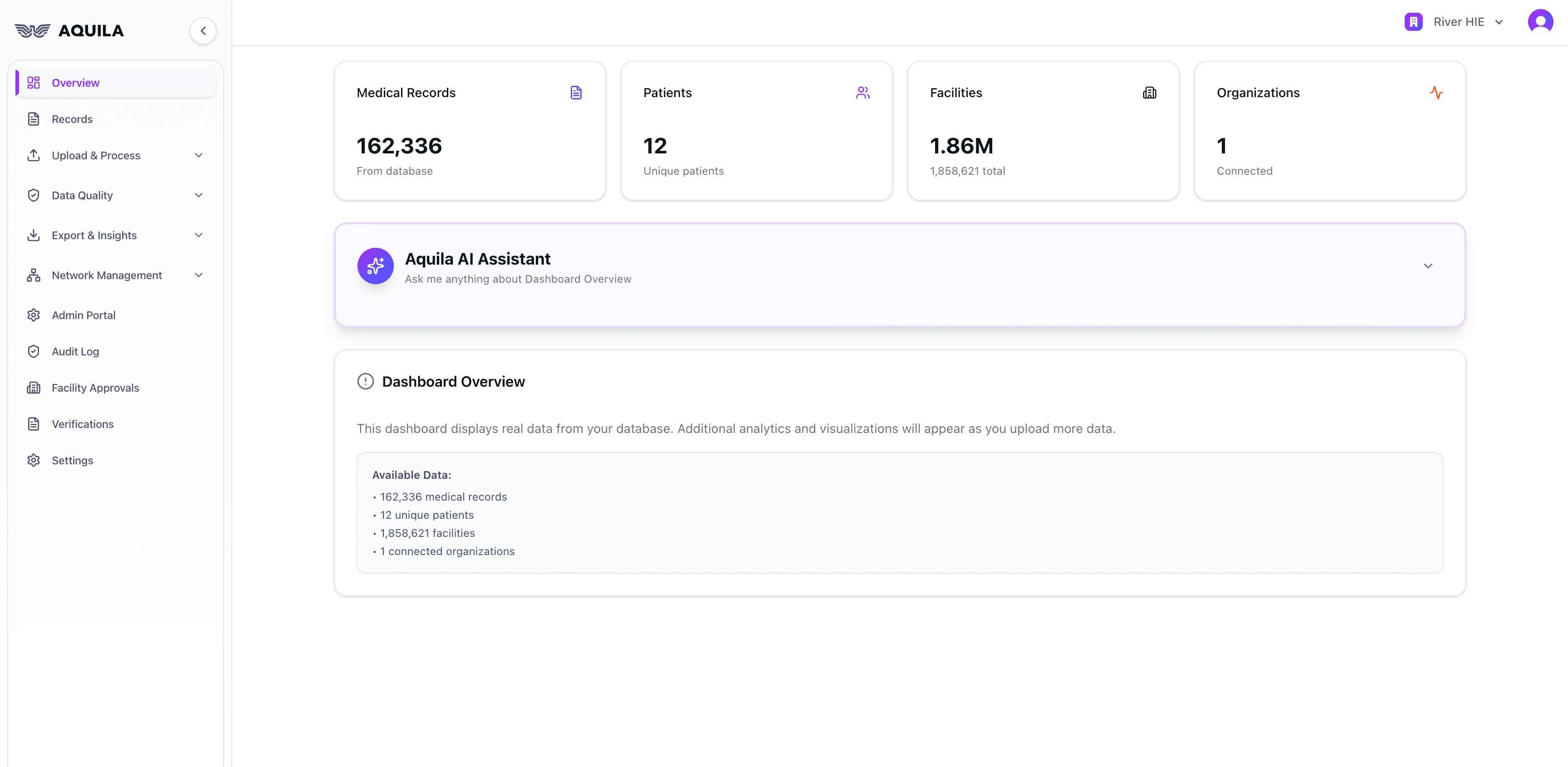Screen dimensions: 1568x767
Task: Expand the Aquila AI Assistant panel chevron
Action: (x=1428, y=266)
